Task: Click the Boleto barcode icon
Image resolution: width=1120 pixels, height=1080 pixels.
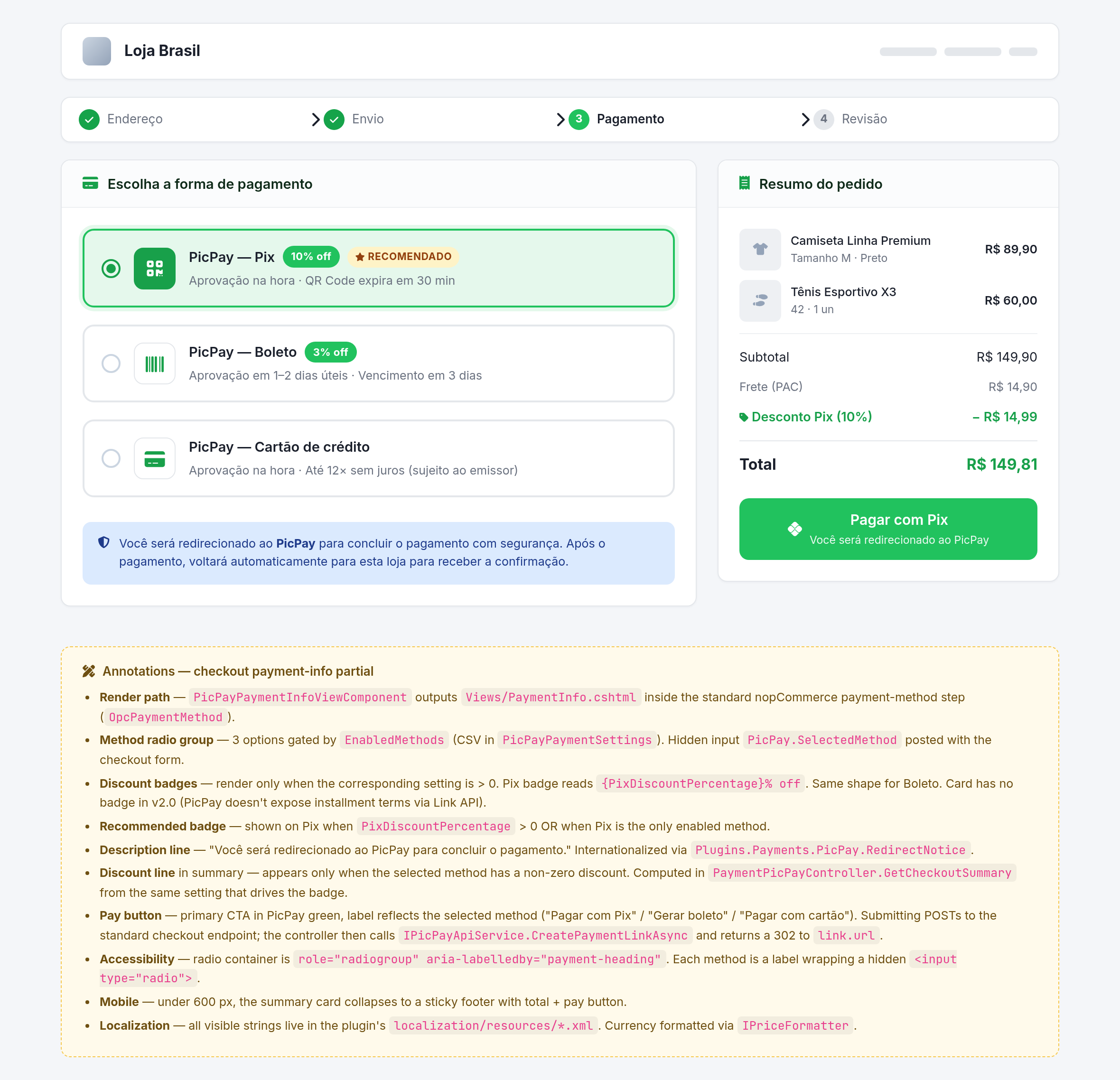Action: pyautogui.click(x=154, y=363)
